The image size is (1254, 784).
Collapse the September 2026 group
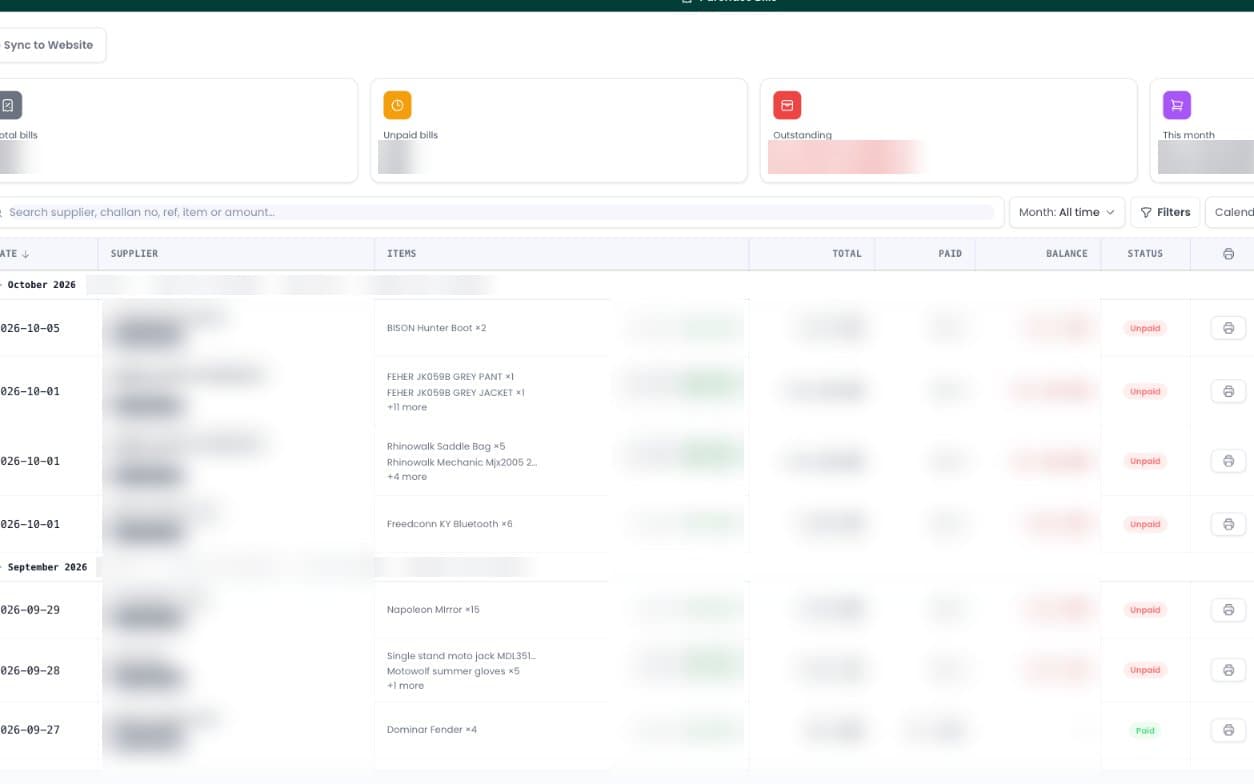[44, 567]
